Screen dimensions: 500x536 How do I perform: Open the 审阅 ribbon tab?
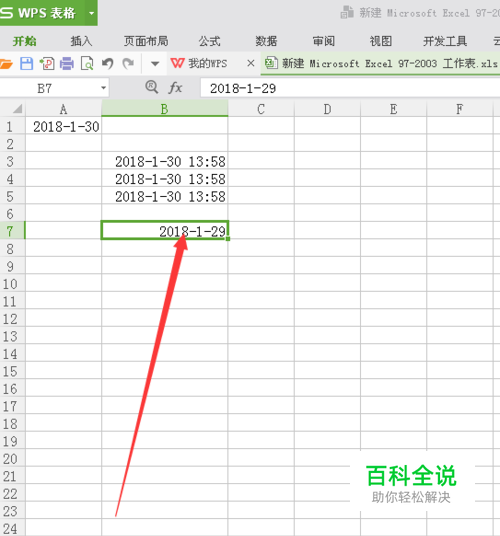[324, 41]
